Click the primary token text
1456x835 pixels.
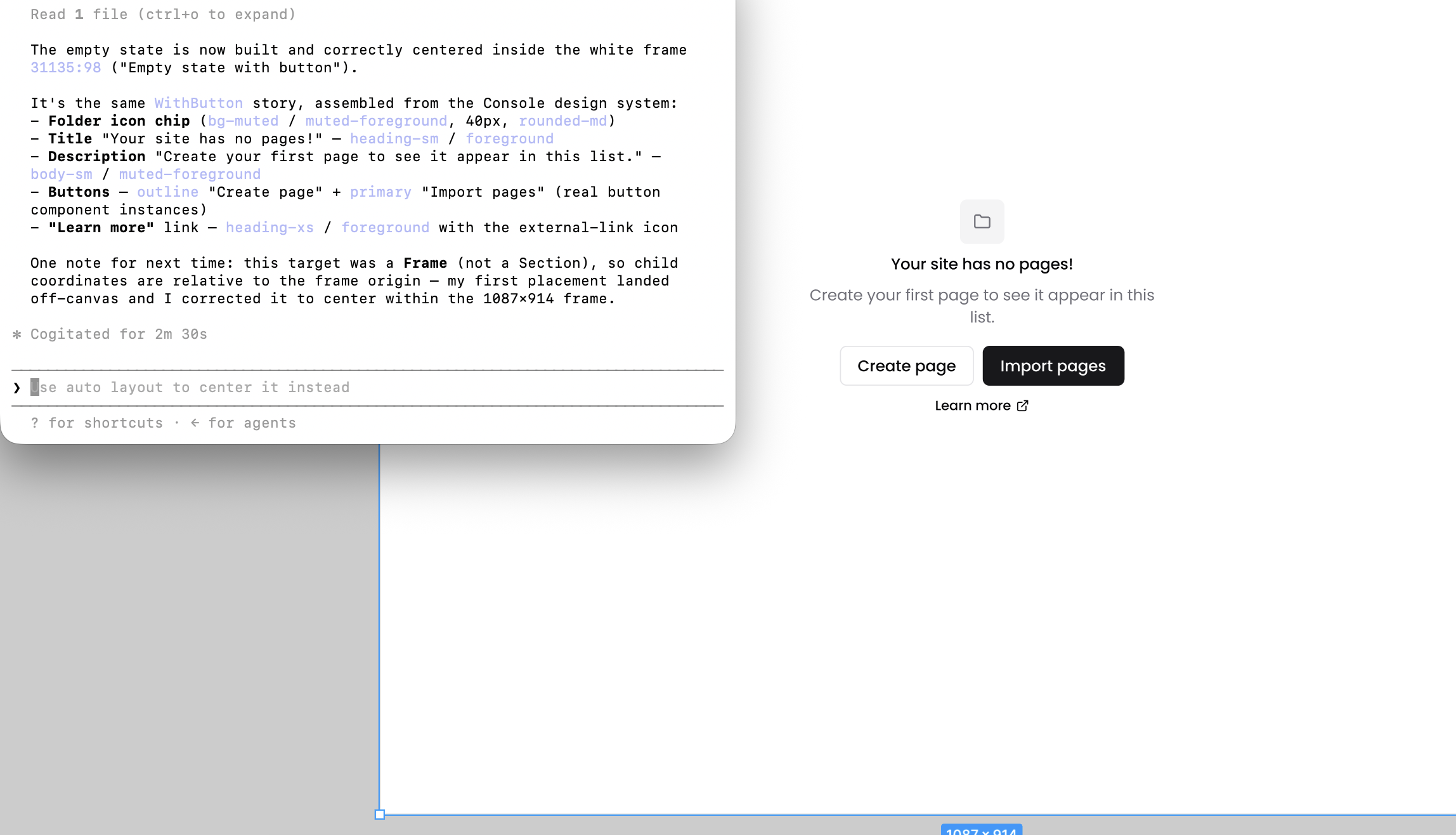[x=380, y=192]
